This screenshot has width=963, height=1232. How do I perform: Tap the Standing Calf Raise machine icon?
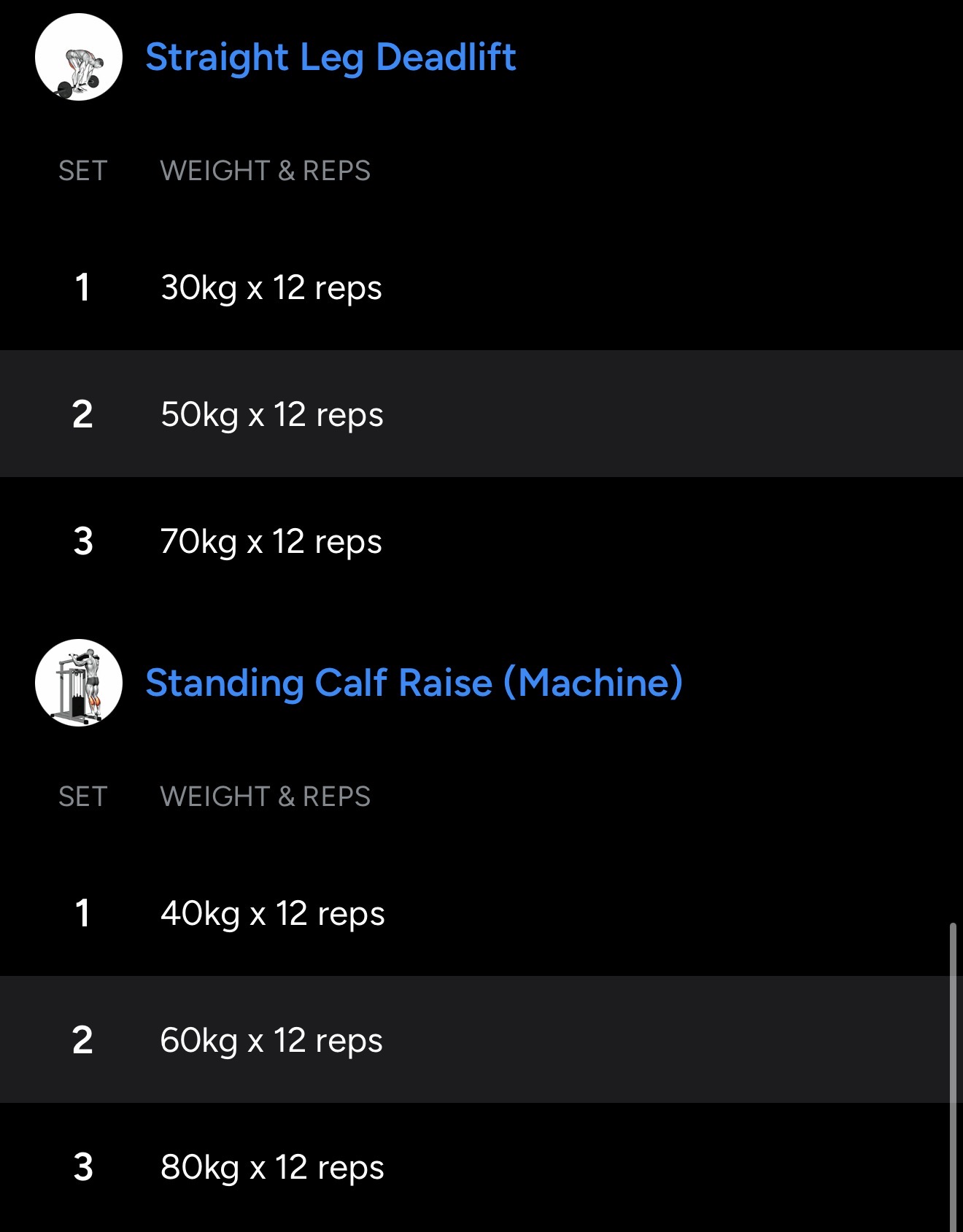pos(79,683)
